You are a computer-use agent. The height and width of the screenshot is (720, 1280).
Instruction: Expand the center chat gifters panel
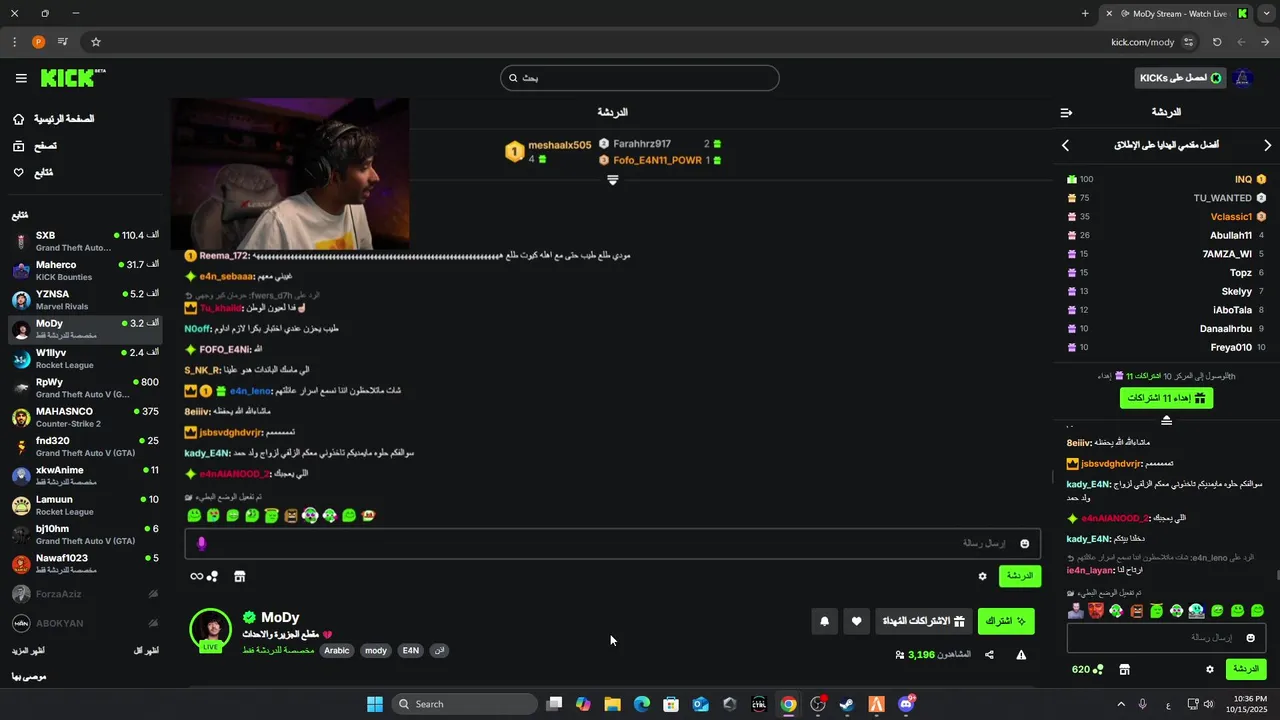(x=613, y=180)
